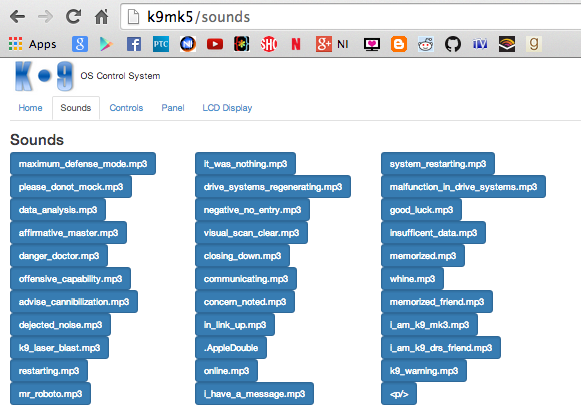Open the GitHub bookmark icon

pyautogui.click(x=453, y=44)
